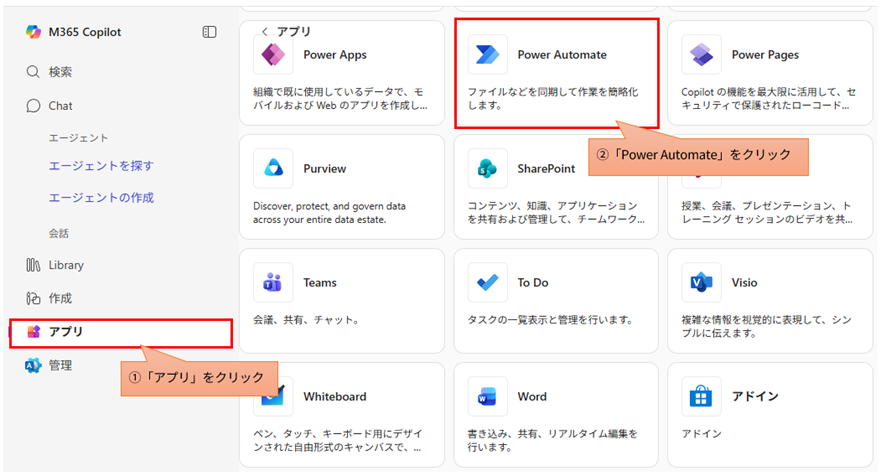Image resolution: width=886 pixels, height=476 pixels.
Task: Click the '会議、共有、チャット。' description
Action: (307, 320)
